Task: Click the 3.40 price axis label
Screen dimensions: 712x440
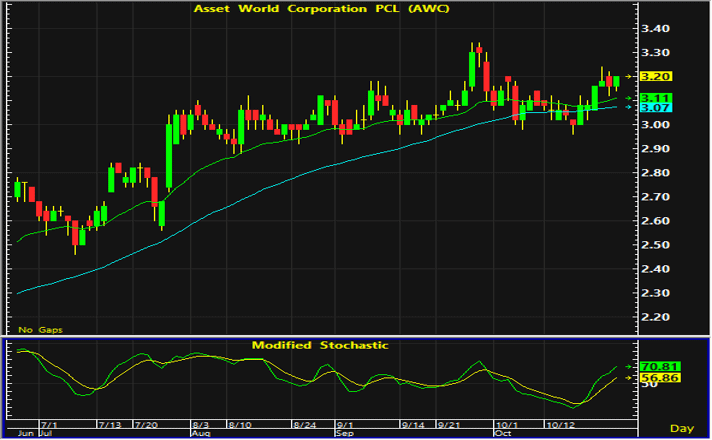Action: click(655, 29)
